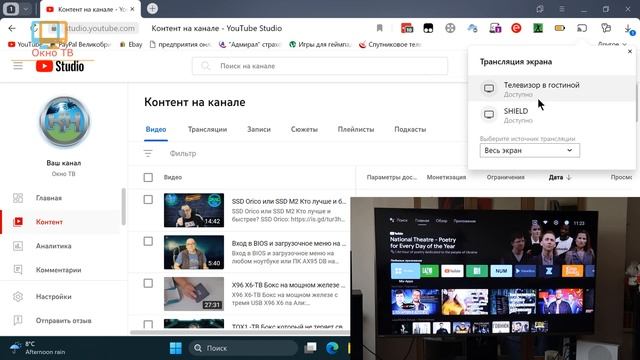Open the SSD Orico или SSD M2 title

(289, 201)
